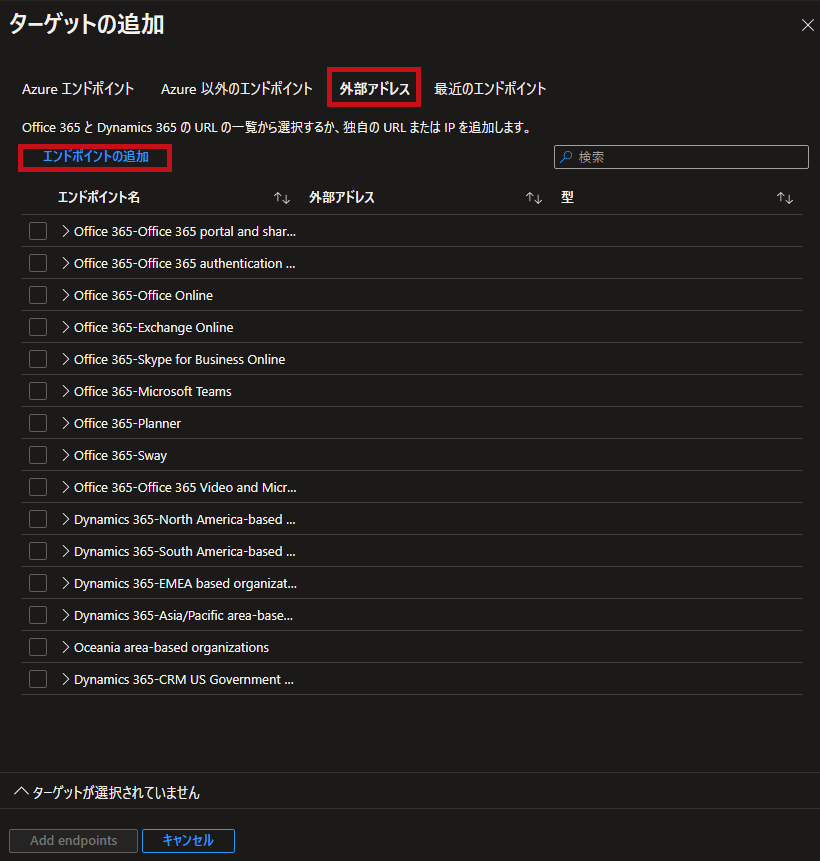
Task: Click Oceania area-based organizations text
Action: click(171, 647)
